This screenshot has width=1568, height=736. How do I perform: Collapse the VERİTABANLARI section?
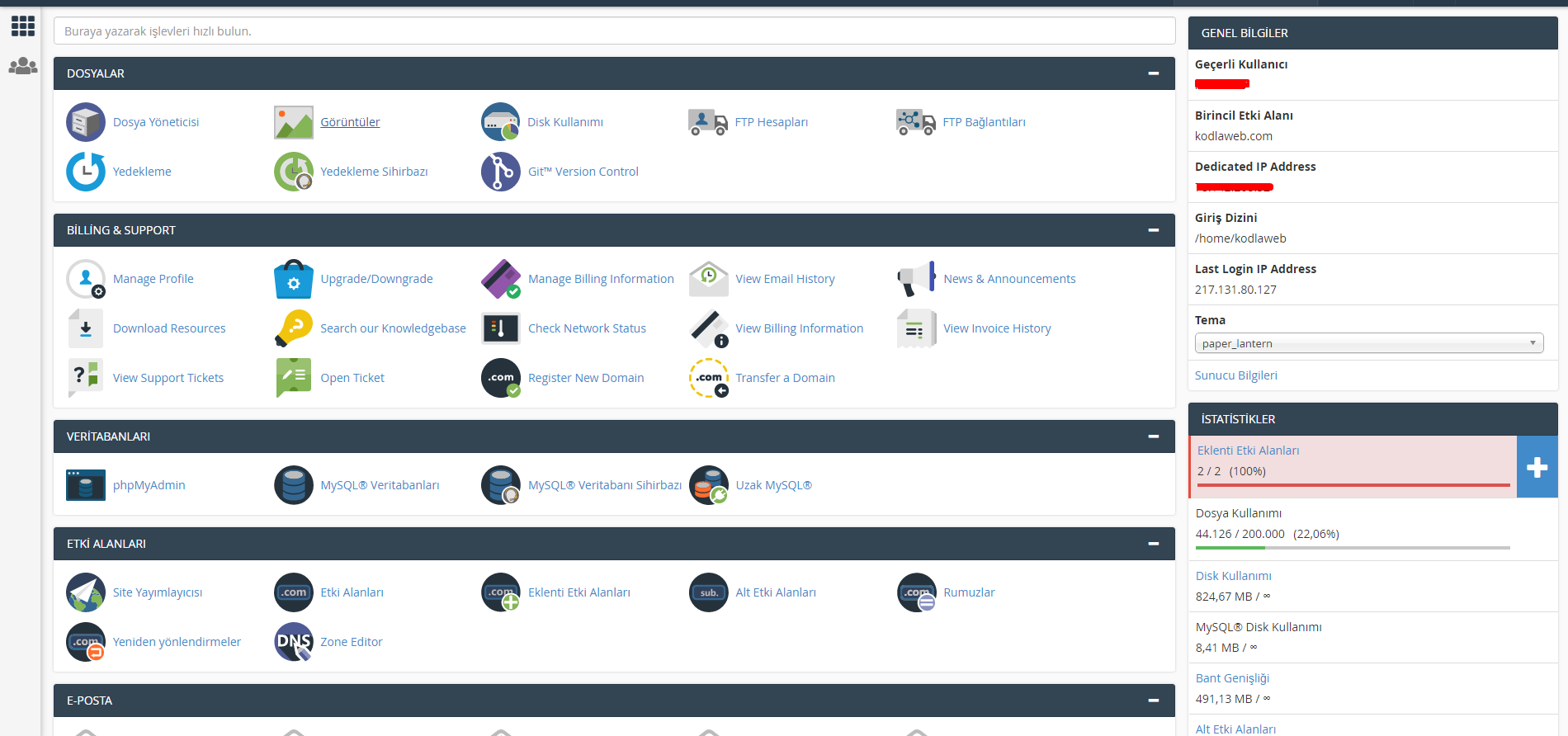1153,436
